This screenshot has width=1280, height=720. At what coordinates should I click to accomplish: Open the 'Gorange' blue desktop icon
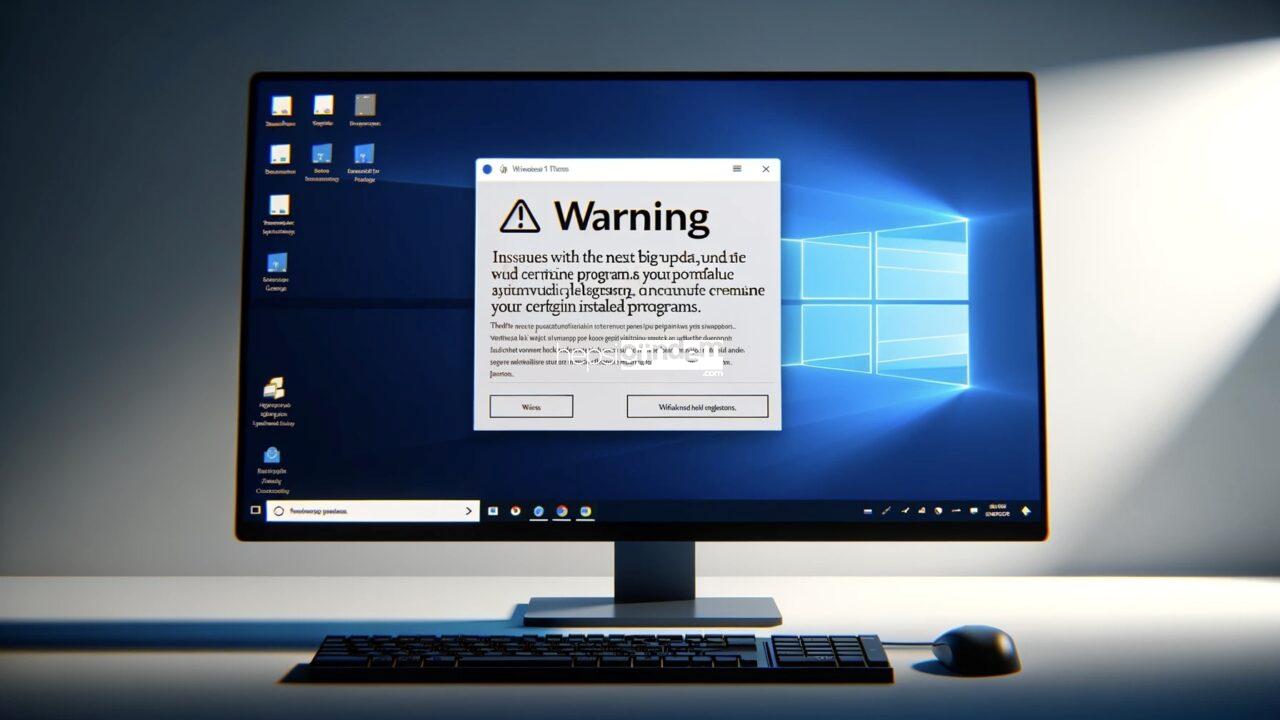(x=277, y=263)
